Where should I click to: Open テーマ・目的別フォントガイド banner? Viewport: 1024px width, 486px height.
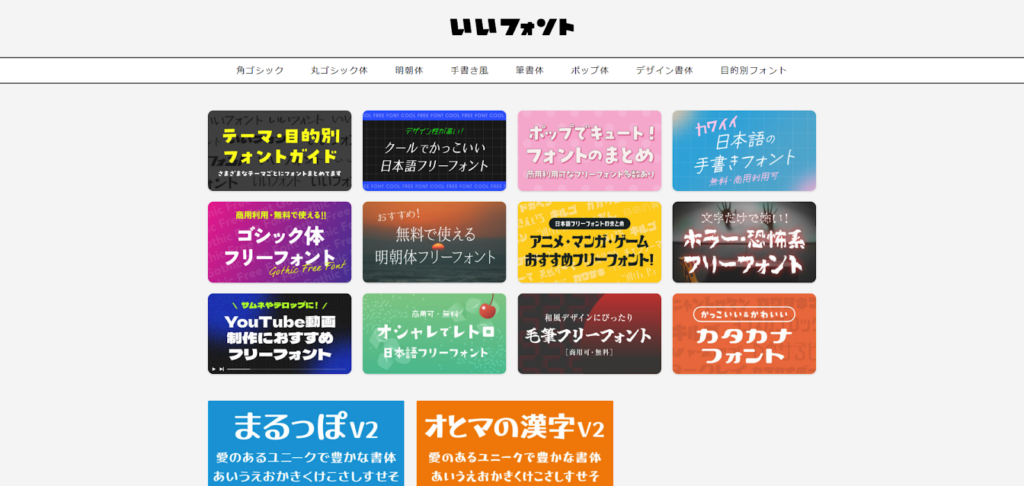pyautogui.click(x=279, y=151)
